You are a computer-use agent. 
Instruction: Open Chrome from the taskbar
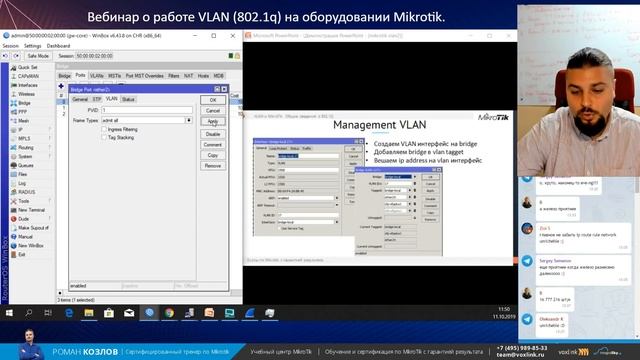click(x=169, y=313)
